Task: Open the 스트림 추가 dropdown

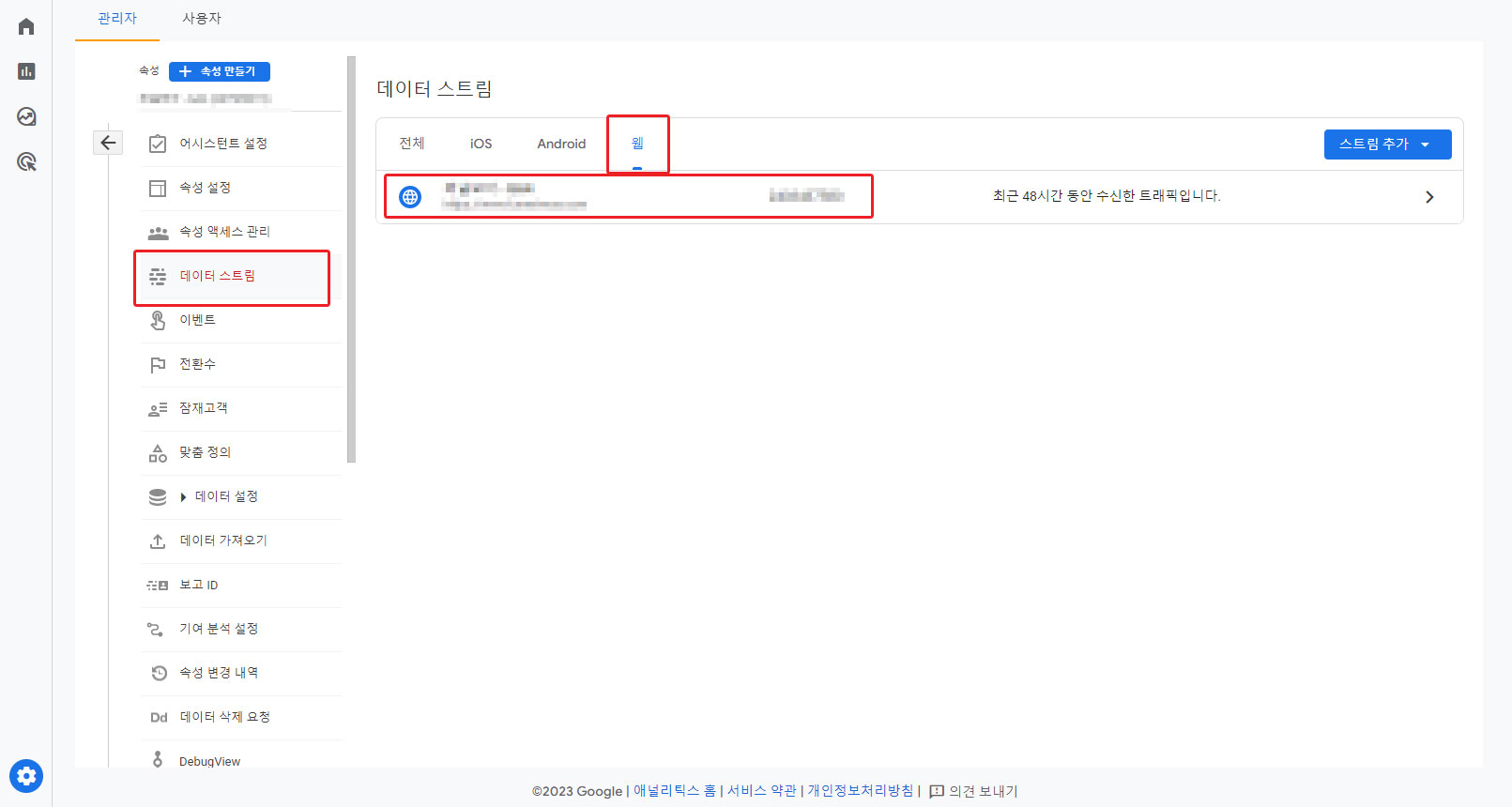Action: 1387,145
